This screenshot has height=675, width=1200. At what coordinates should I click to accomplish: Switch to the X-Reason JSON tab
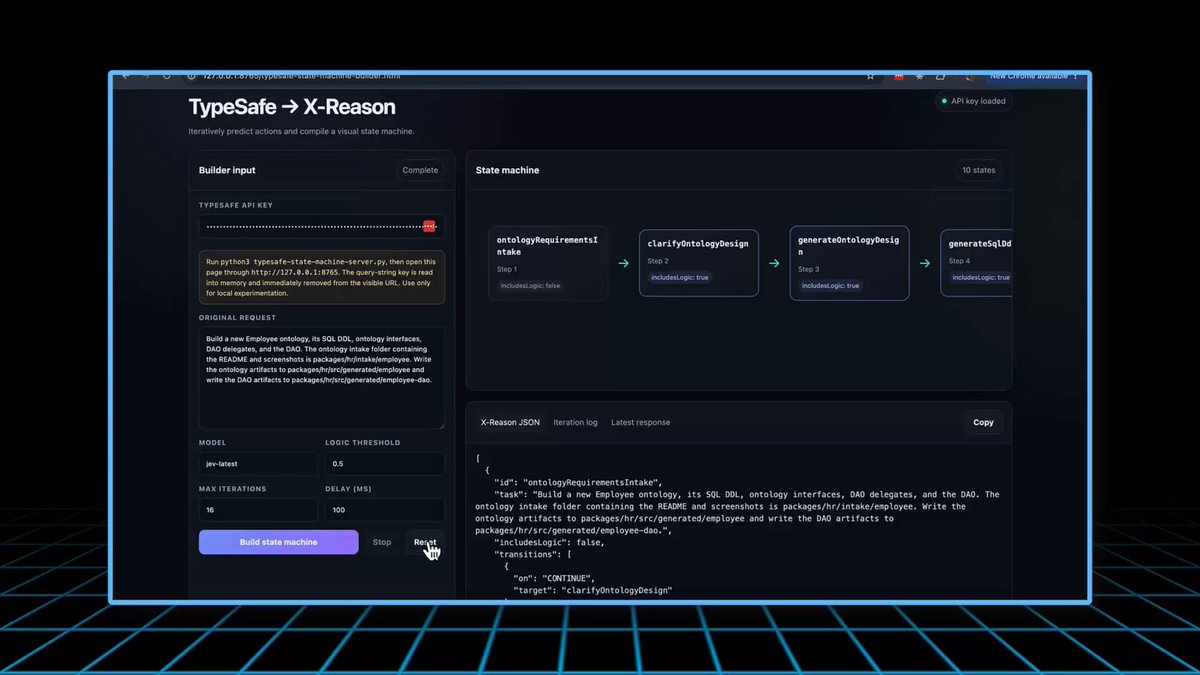click(x=510, y=422)
